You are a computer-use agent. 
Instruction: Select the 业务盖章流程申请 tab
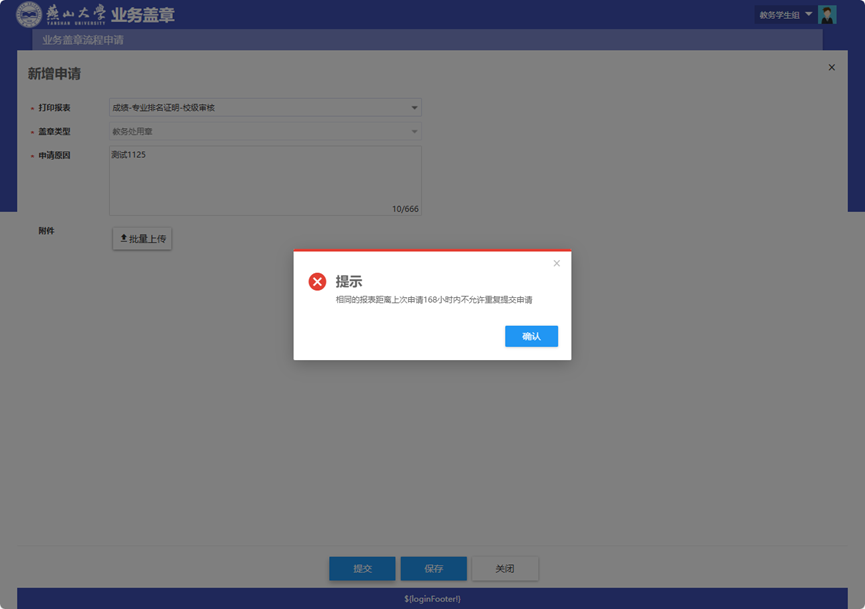pyautogui.click(x=83, y=41)
